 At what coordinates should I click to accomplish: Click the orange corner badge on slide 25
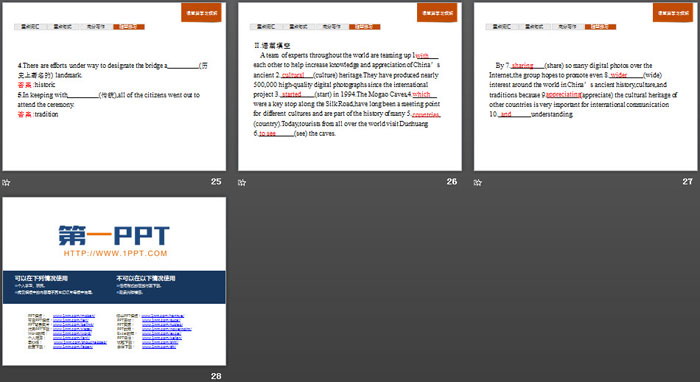pyautogui.click(x=201, y=12)
